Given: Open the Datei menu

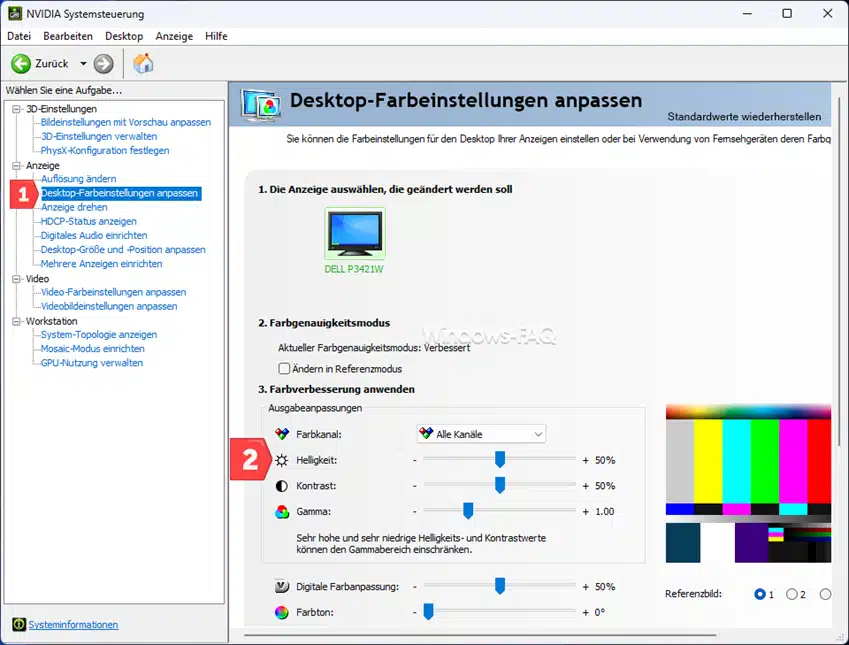Looking at the screenshot, I should [19, 36].
